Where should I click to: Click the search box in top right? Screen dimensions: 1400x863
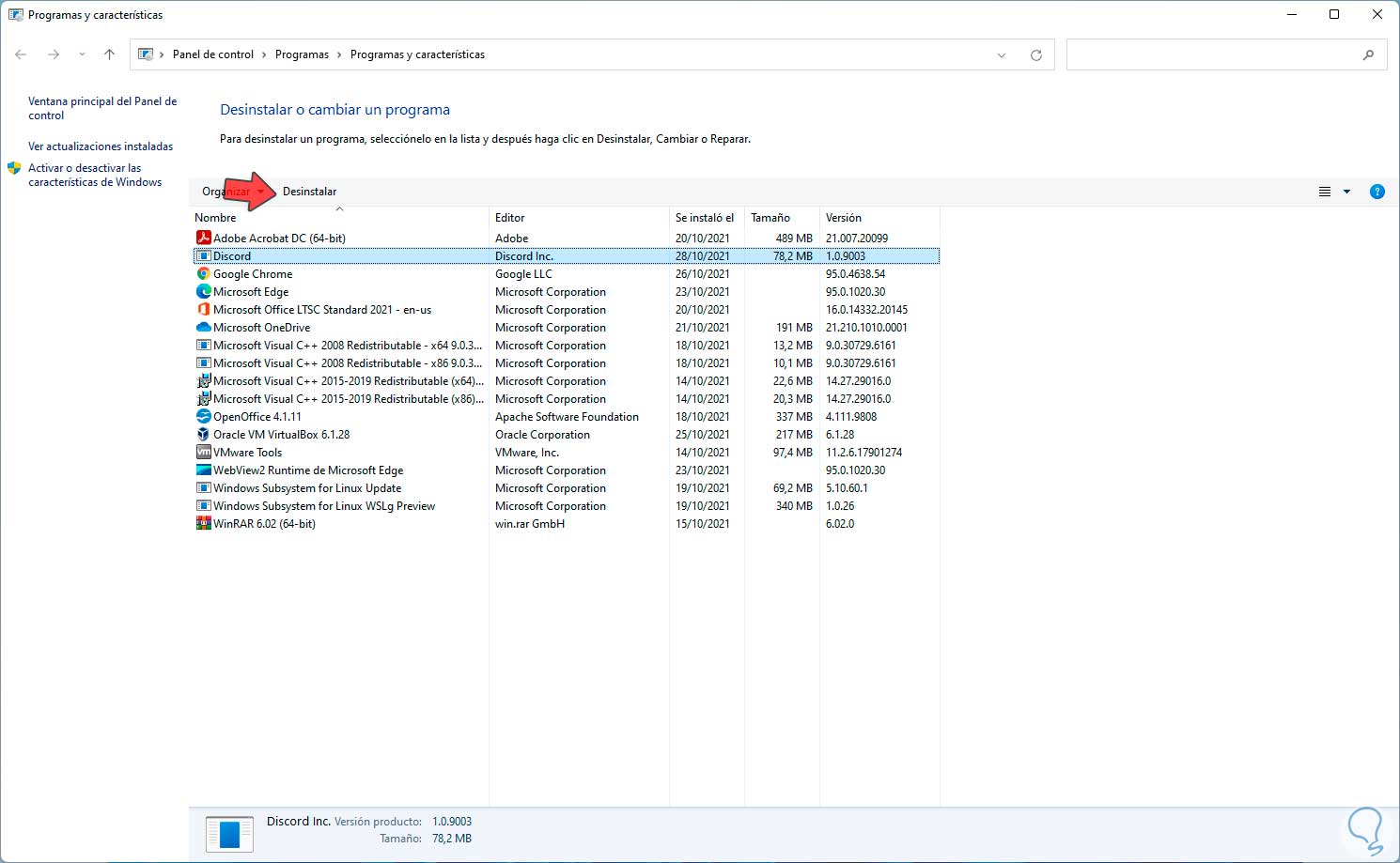1212,54
